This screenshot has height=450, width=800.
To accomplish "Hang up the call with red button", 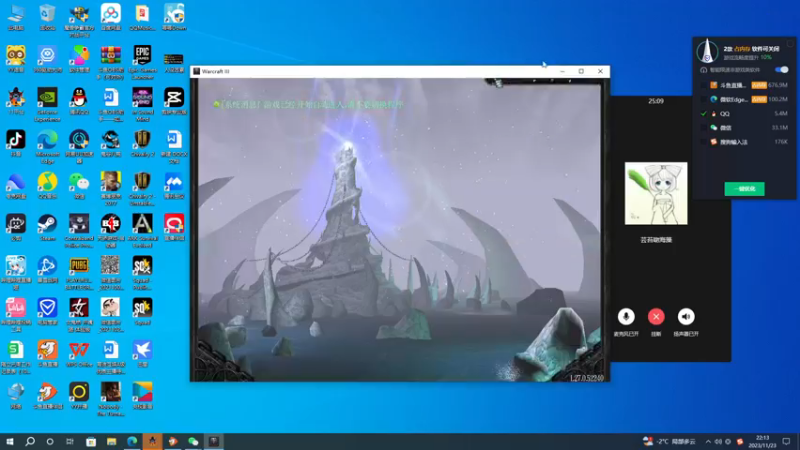I will coord(656,317).
